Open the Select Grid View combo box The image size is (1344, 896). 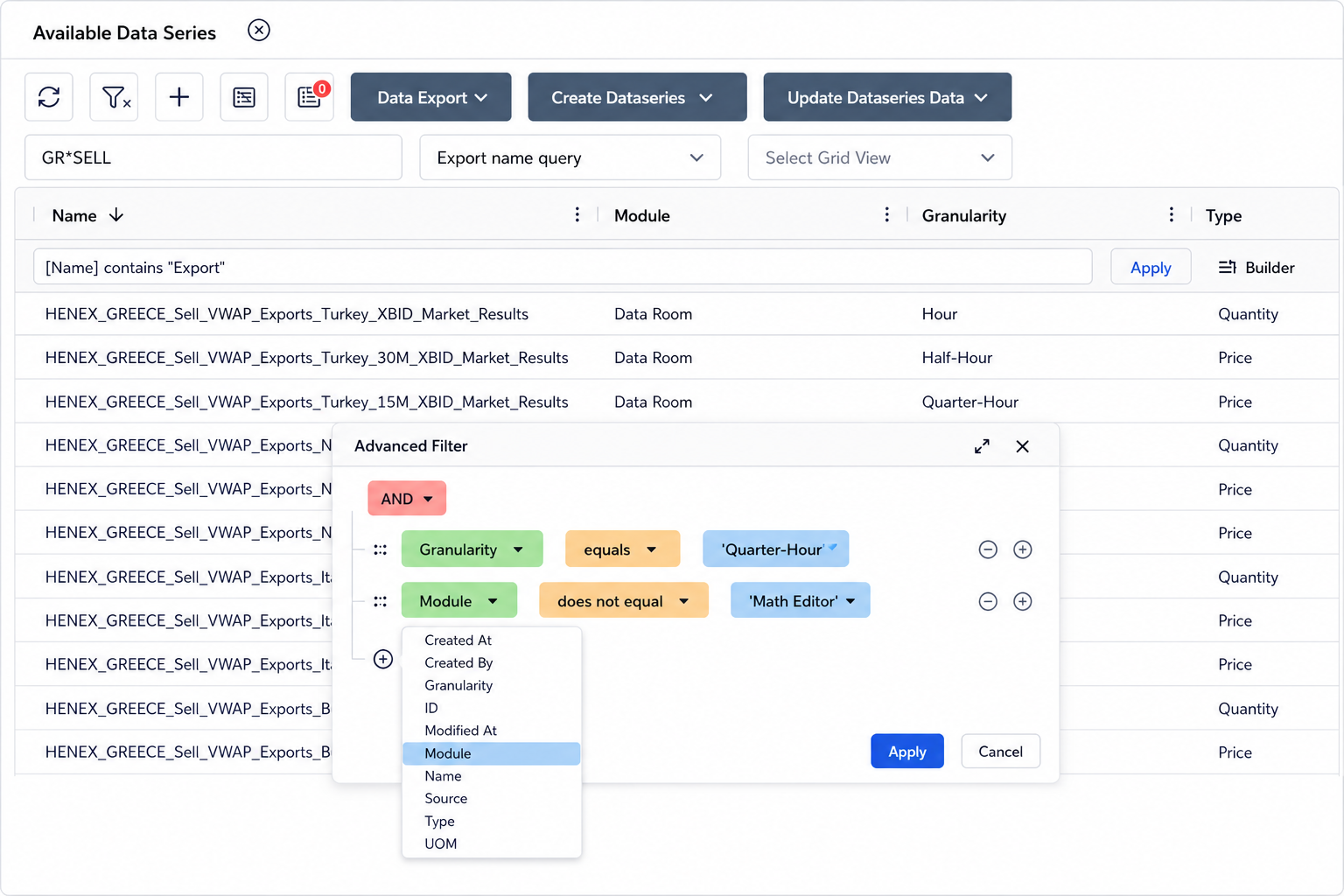879,157
